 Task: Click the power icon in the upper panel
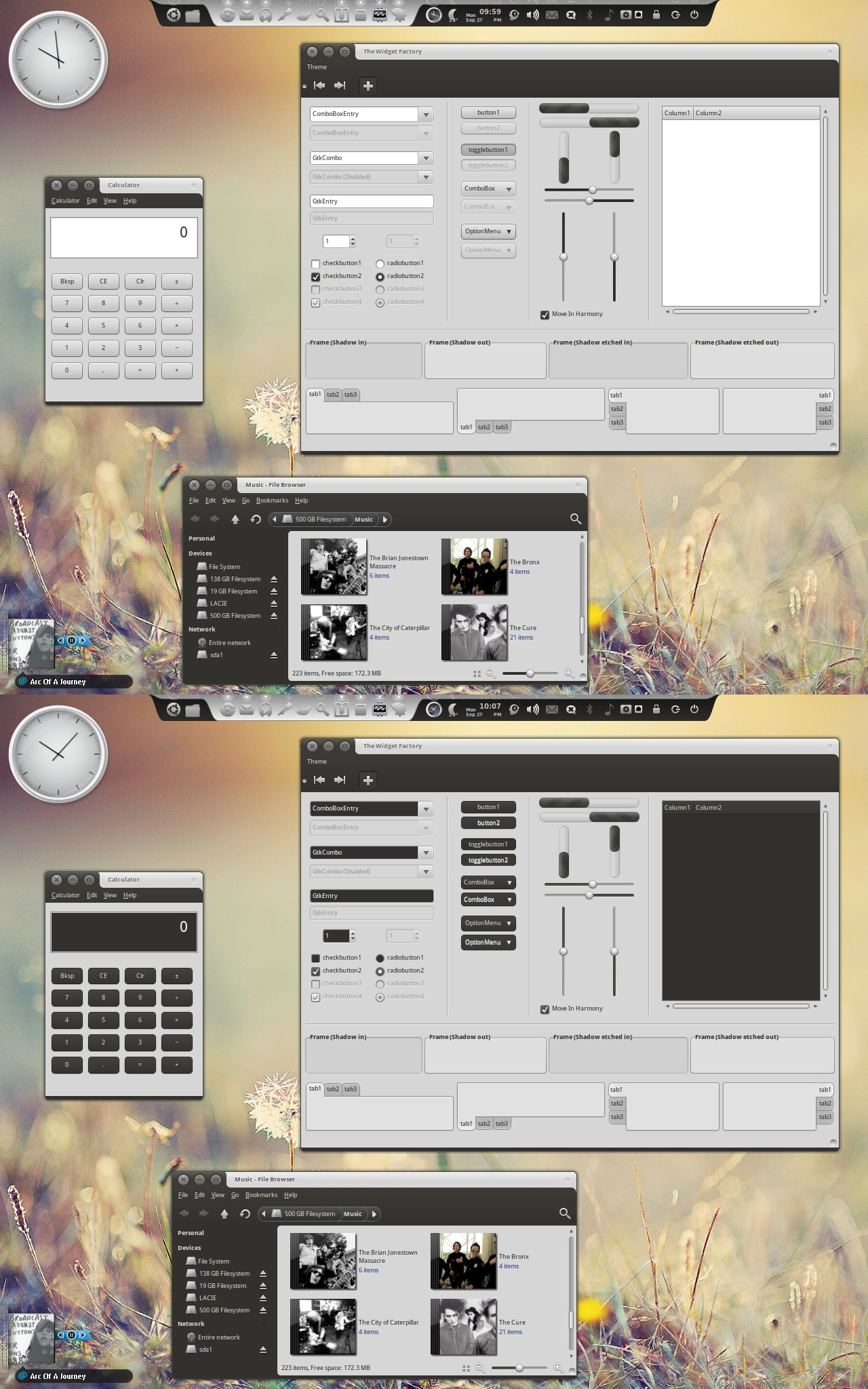pos(694,14)
